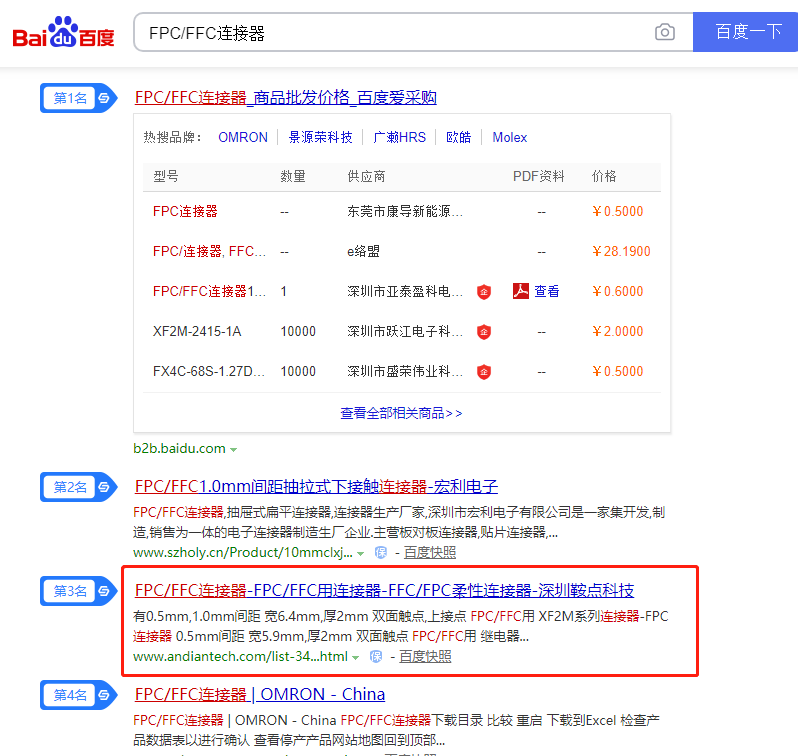Open www.szholy.cn/Product URL
The height and width of the screenshot is (756, 798).
pos(243,552)
